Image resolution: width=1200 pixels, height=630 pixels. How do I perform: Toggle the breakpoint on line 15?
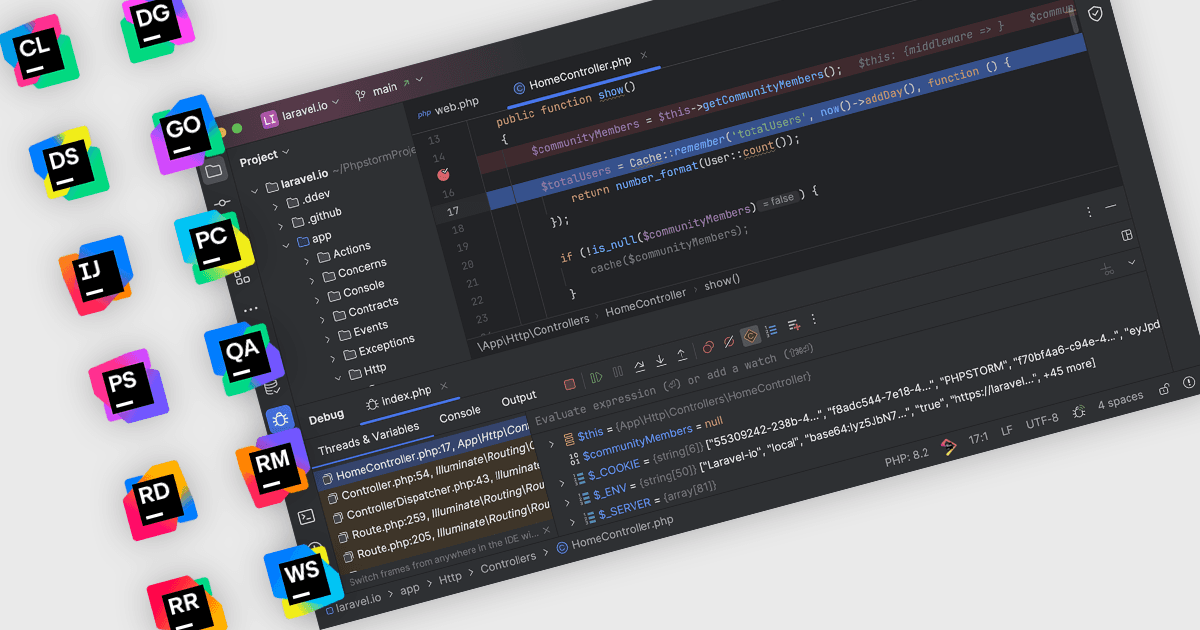[x=444, y=174]
